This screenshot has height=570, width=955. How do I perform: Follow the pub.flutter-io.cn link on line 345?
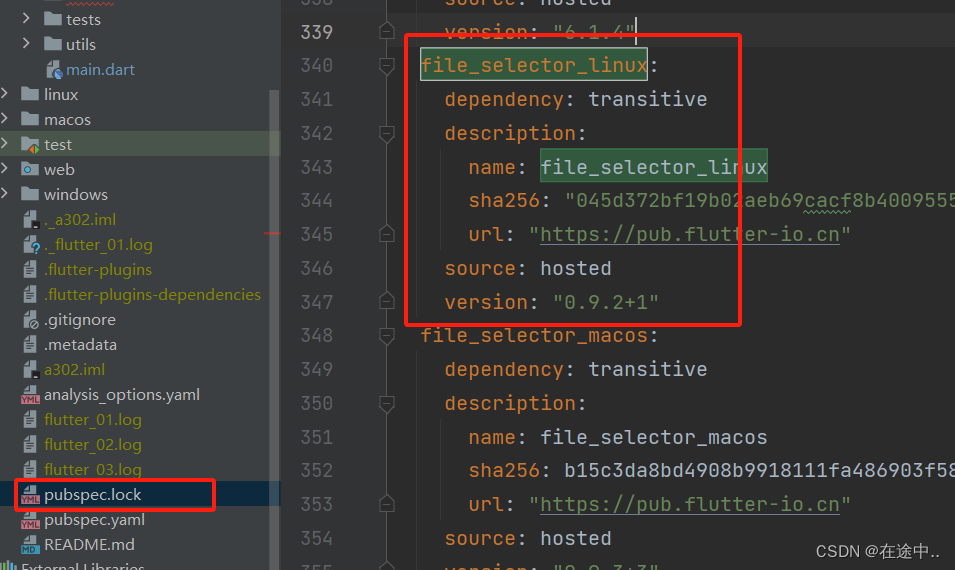click(689, 234)
